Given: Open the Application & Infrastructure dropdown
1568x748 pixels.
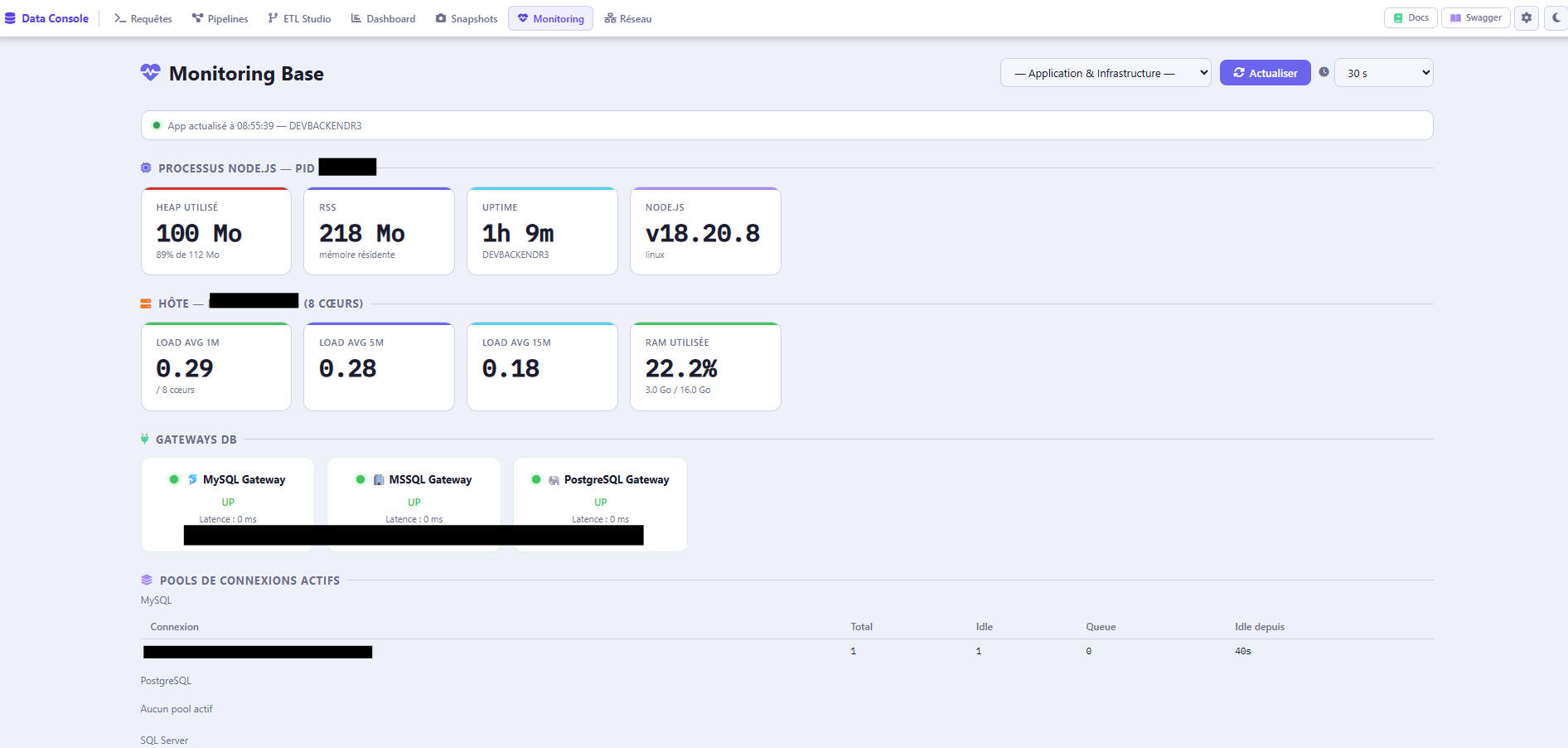Looking at the screenshot, I should (x=1106, y=73).
